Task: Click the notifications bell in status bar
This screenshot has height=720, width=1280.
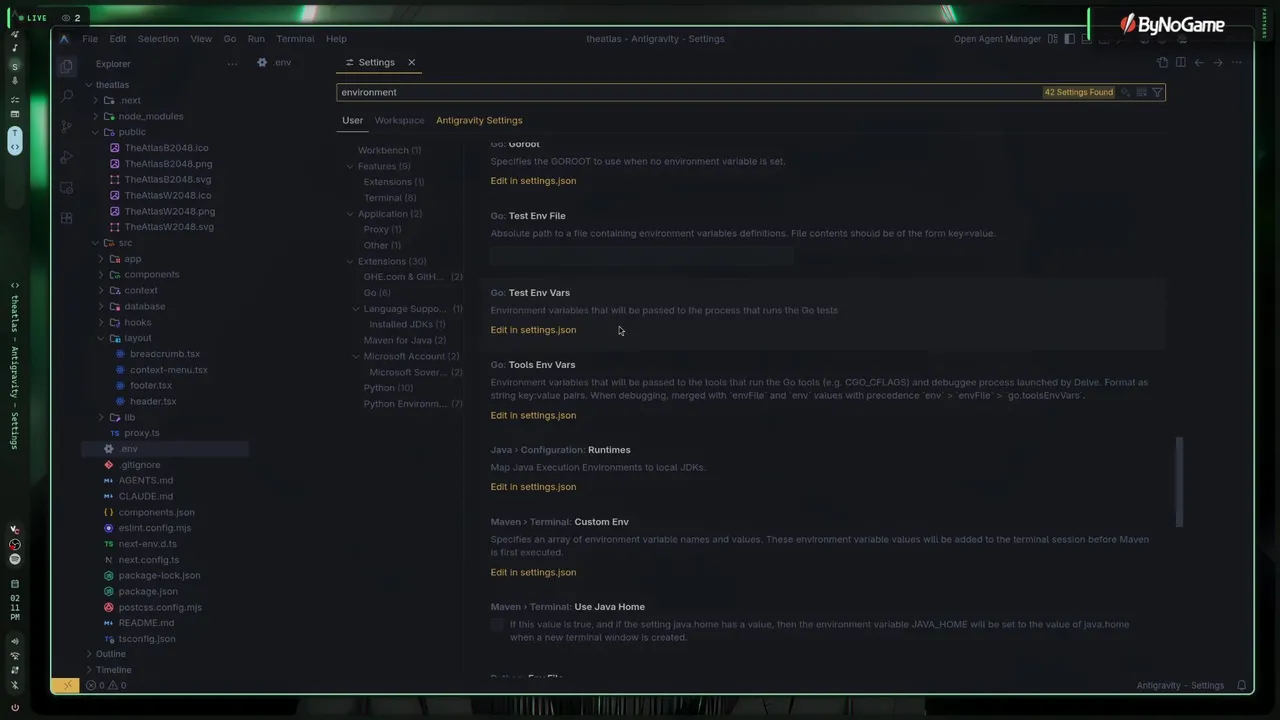Action: (1242, 686)
